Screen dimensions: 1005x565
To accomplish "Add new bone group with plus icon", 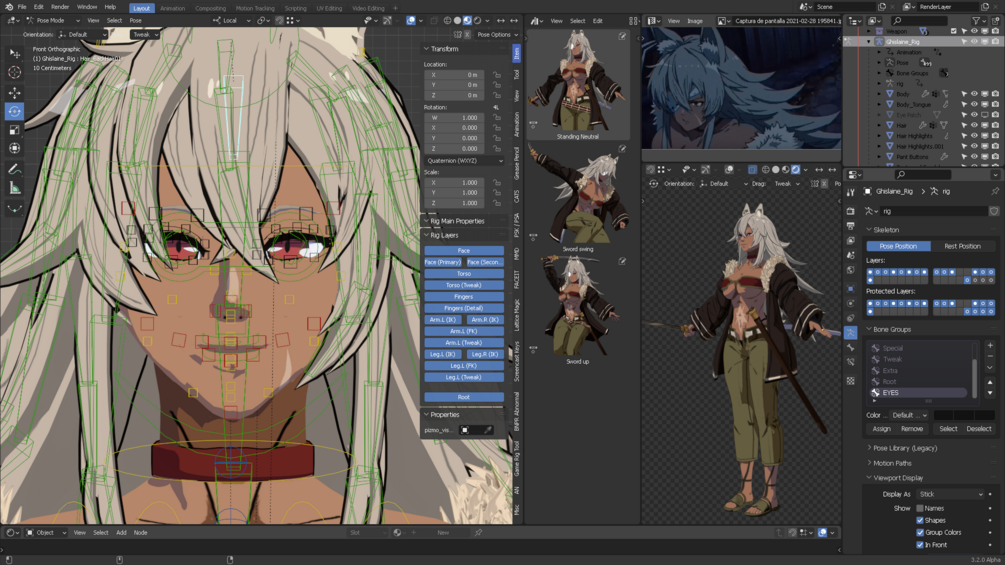I will pyautogui.click(x=990, y=346).
